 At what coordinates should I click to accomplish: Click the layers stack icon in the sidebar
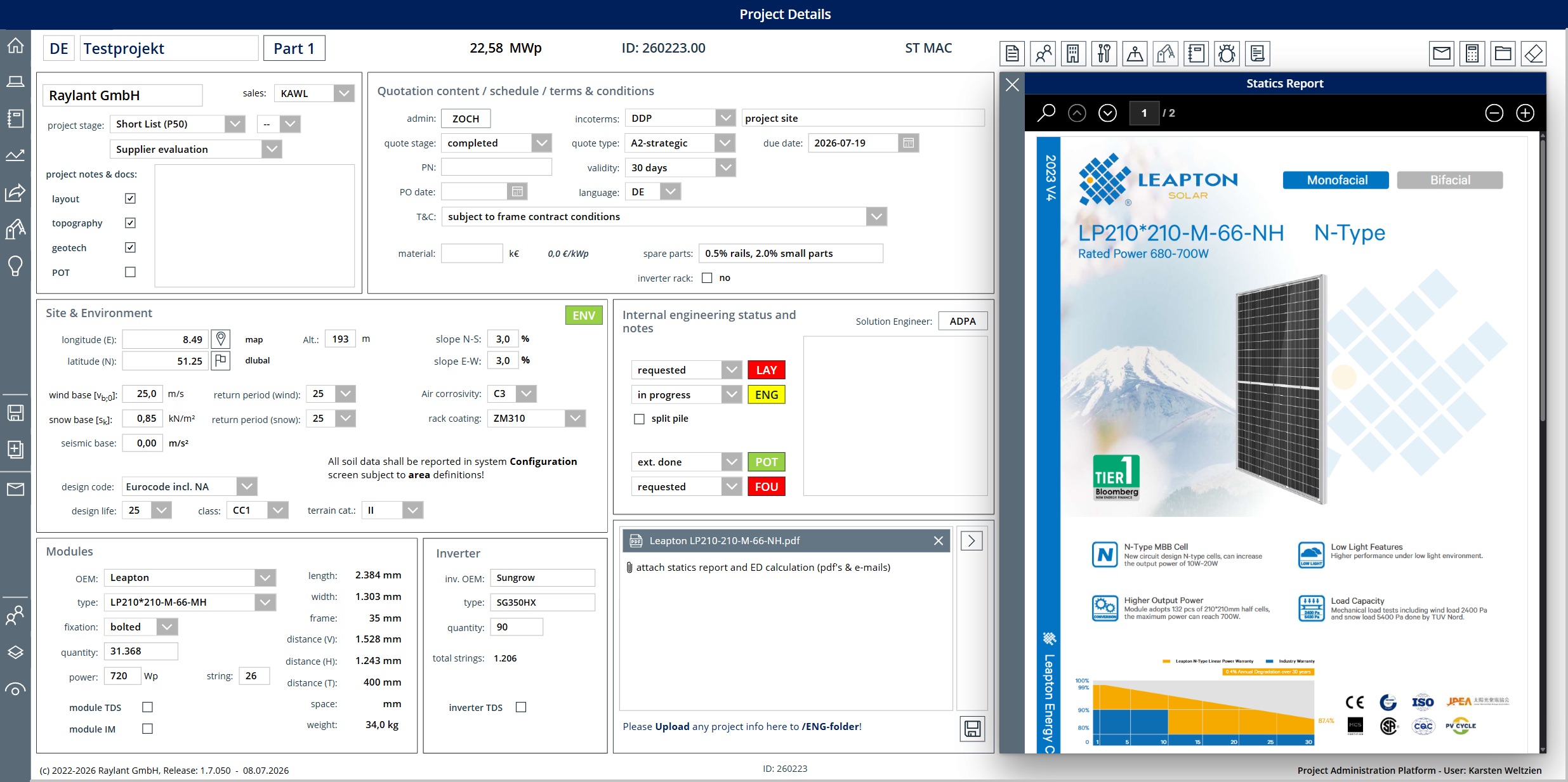(15, 652)
